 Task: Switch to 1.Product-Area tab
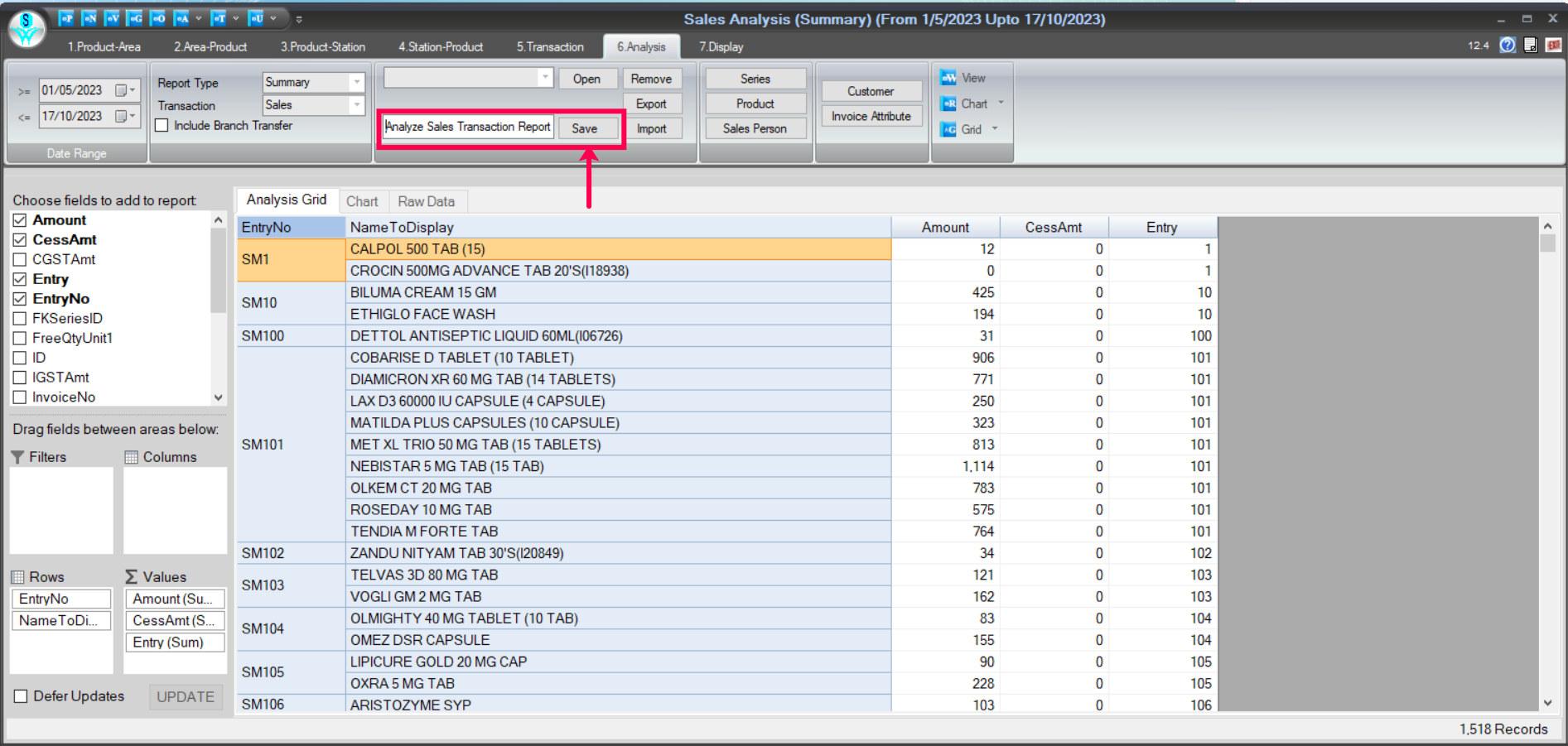pyautogui.click(x=104, y=47)
